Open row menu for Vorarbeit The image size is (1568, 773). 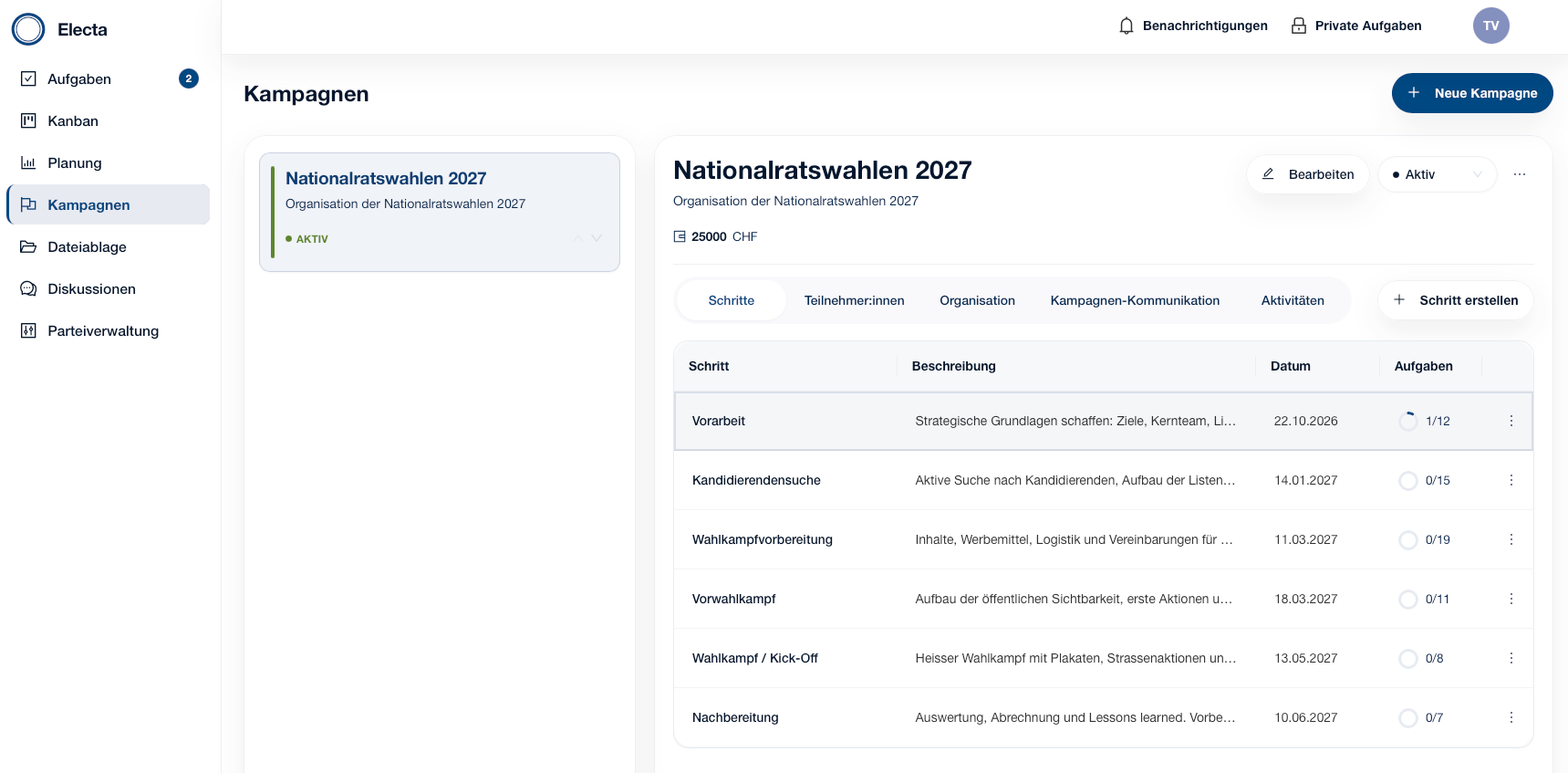(x=1511, y=421)
